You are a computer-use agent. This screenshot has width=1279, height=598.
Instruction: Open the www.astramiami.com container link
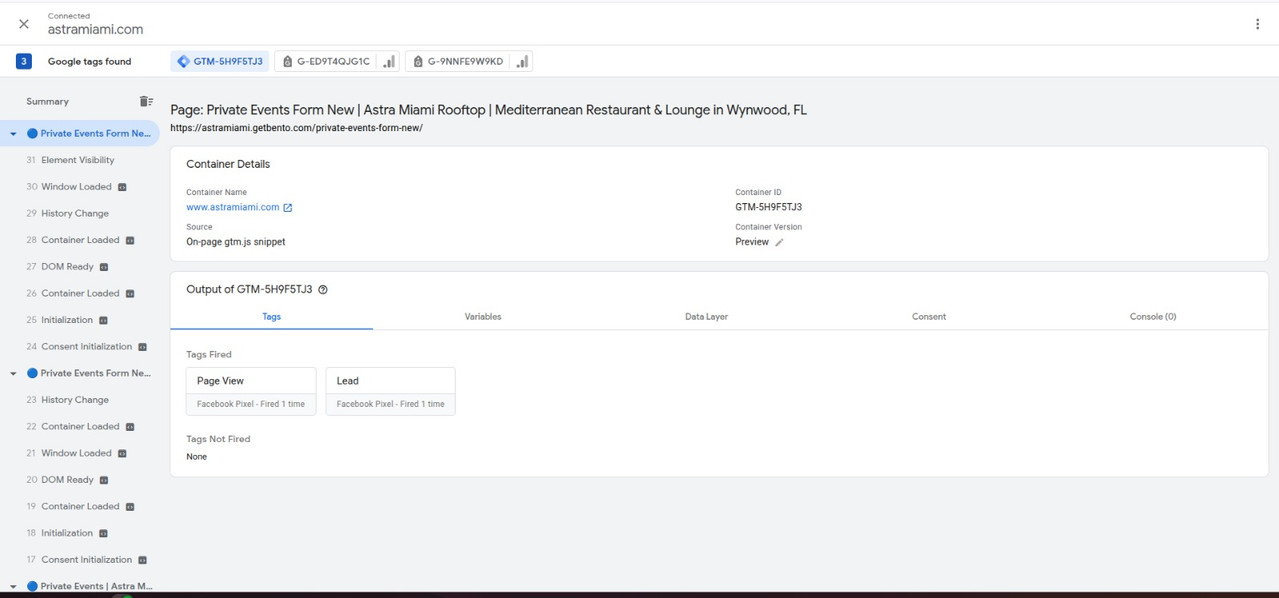[x=233, y=207]
